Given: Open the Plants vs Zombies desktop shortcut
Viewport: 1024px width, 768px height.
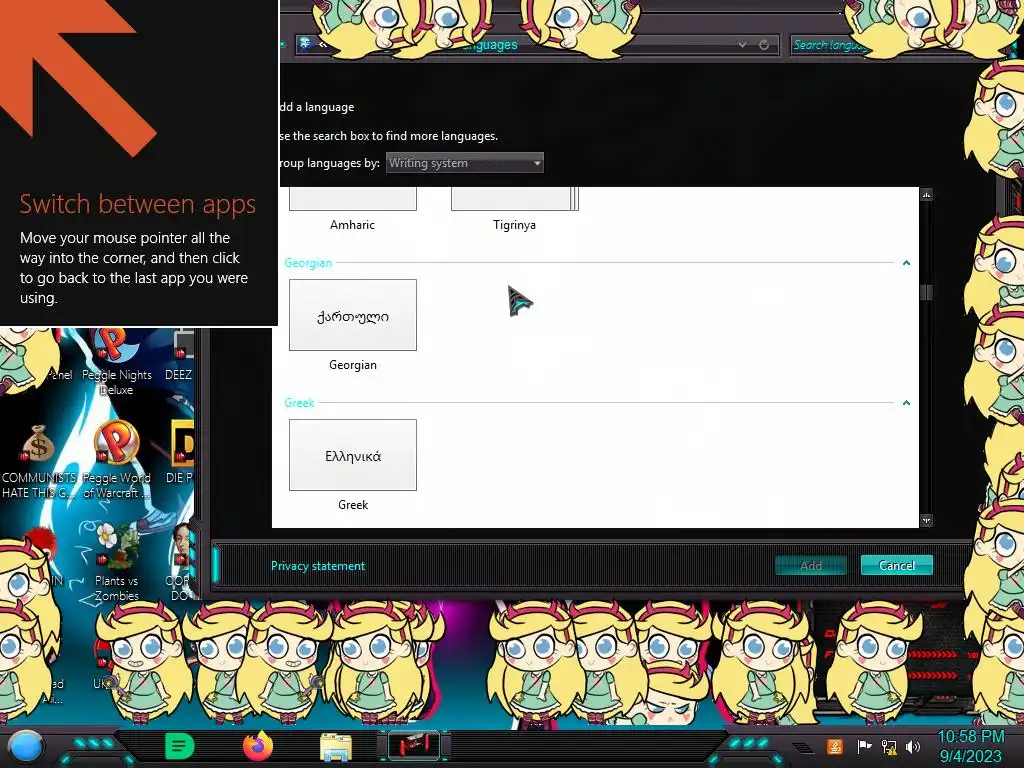Looking at the screenshot, I should click(116, 561).
